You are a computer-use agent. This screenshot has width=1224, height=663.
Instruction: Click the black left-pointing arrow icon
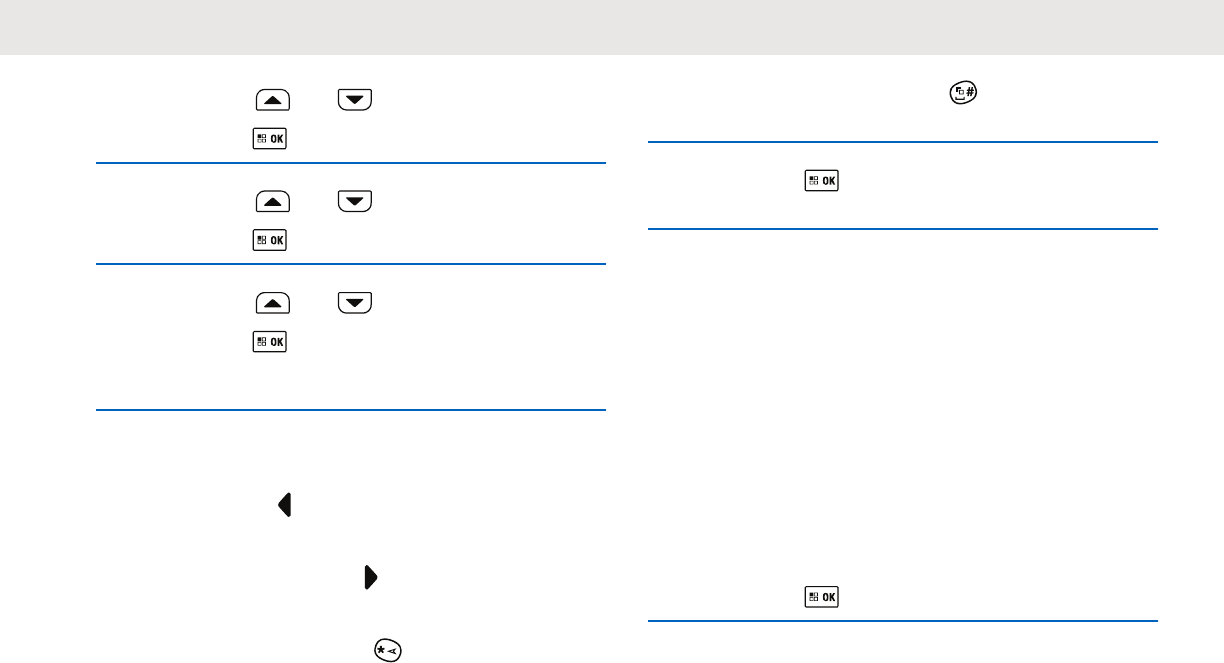(x=285, y=506)
